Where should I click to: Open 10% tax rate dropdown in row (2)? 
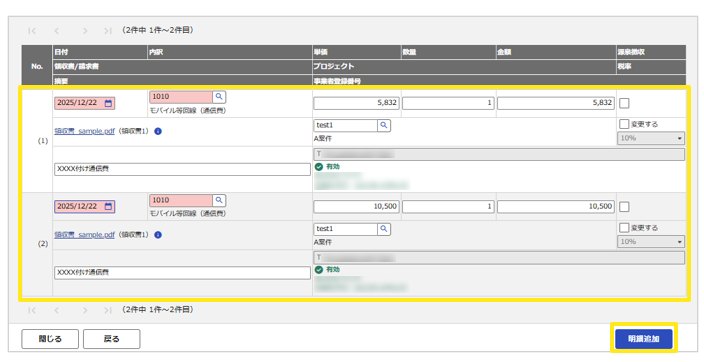[x=651, y=242]
